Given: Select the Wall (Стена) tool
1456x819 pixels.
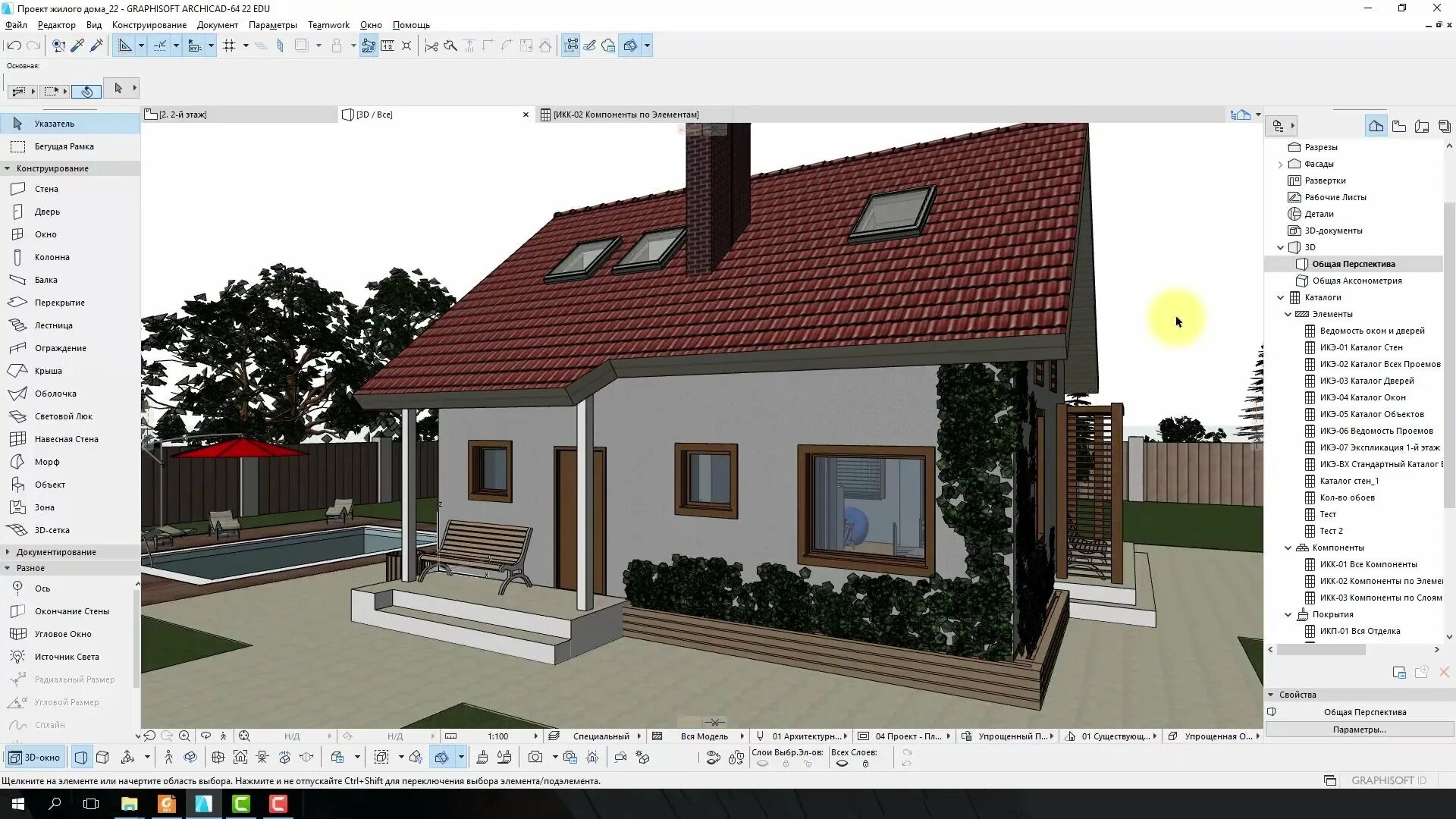Looking at the screenshot, I should pos(45,189).
